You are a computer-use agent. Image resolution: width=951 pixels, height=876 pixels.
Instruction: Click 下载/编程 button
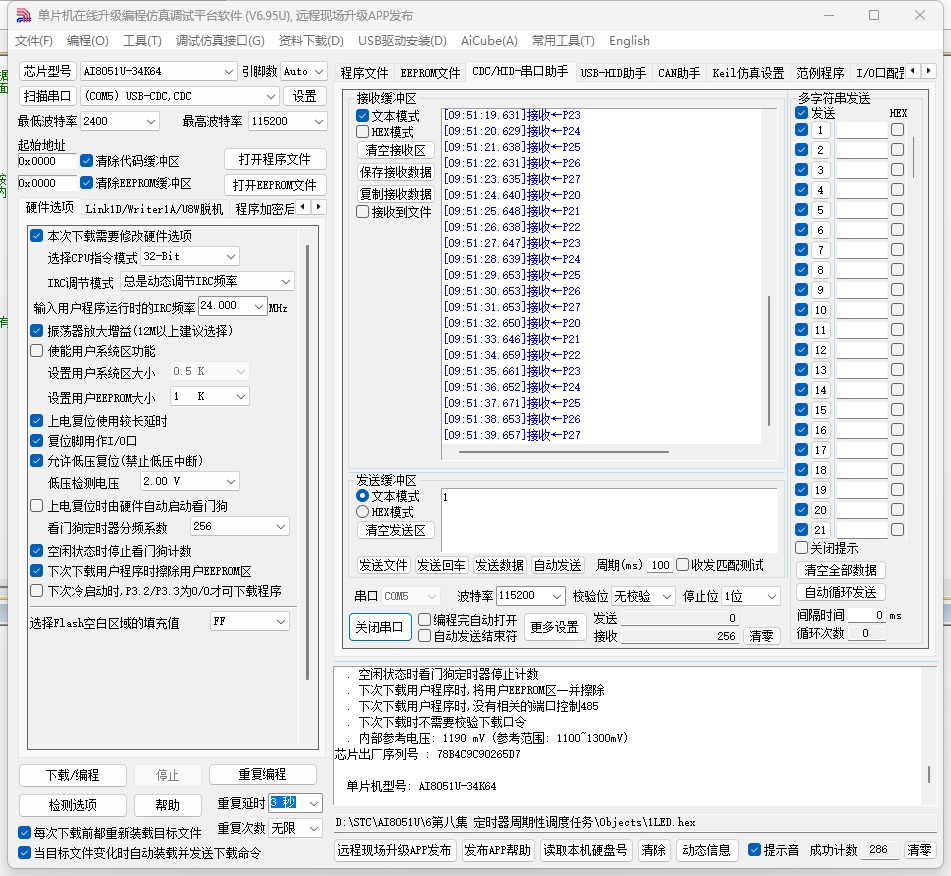(x=73, y=775)
